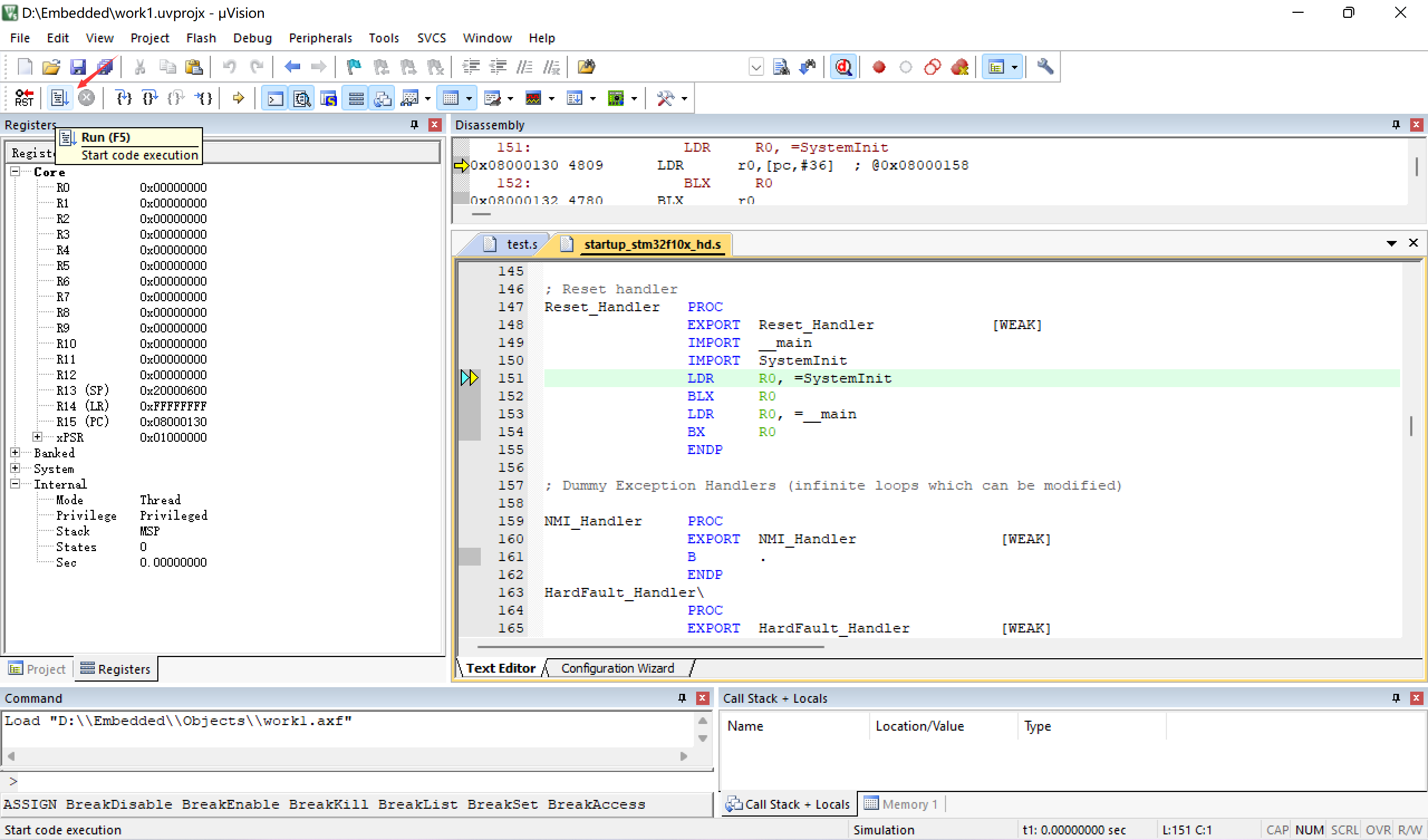Click the BreakKill command hint

coord(328,804)
